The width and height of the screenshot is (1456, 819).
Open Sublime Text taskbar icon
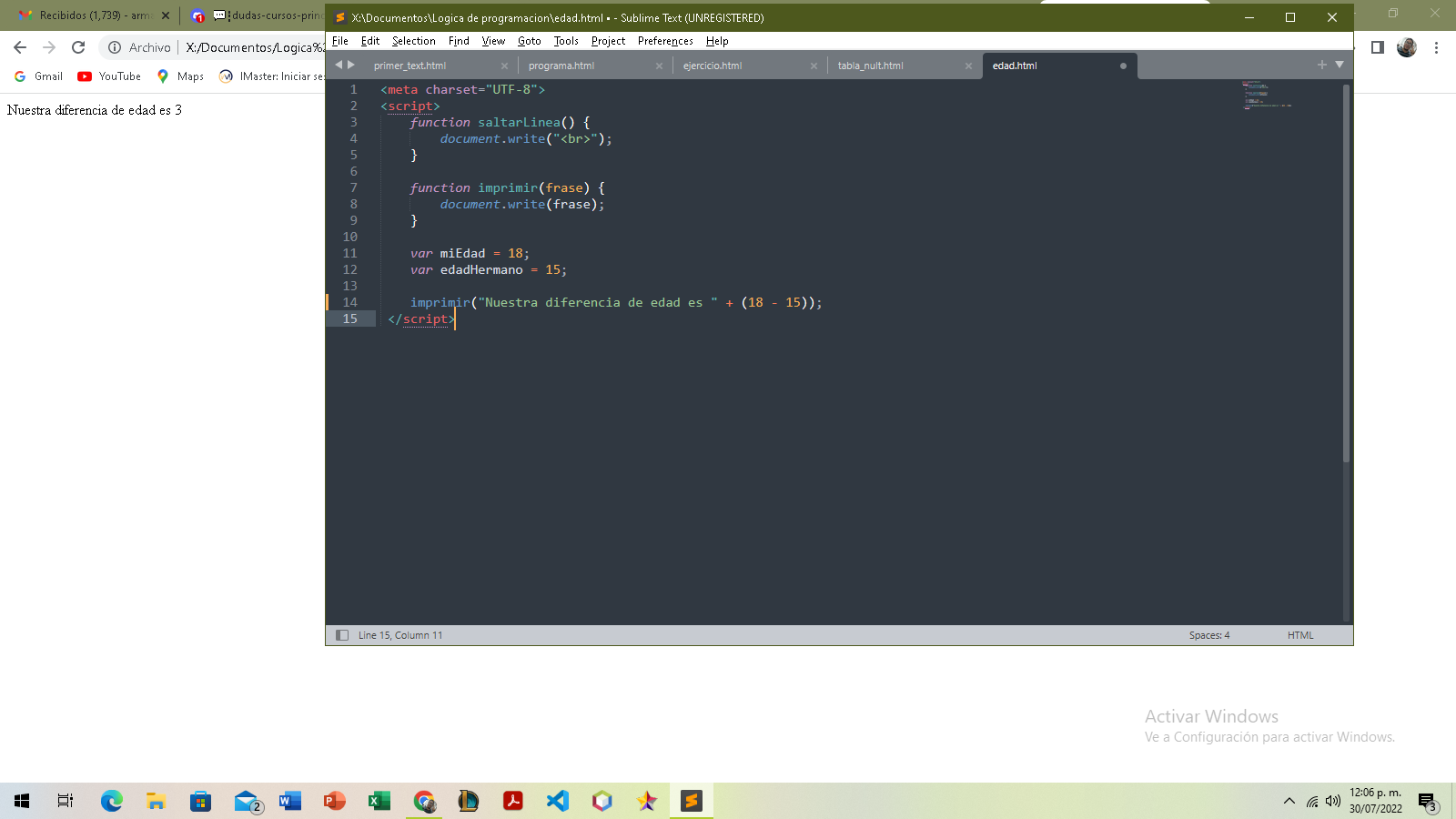tap(692, 801)
